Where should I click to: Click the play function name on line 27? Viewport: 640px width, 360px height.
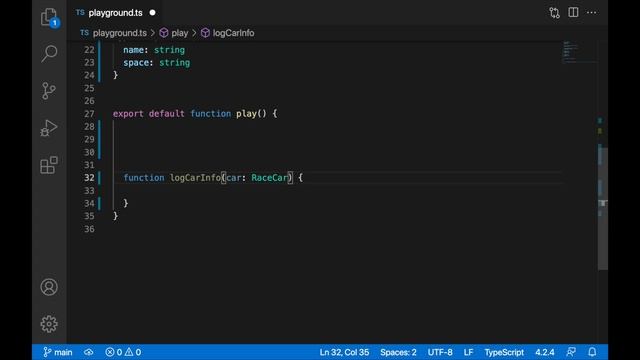tap(246, 114)
